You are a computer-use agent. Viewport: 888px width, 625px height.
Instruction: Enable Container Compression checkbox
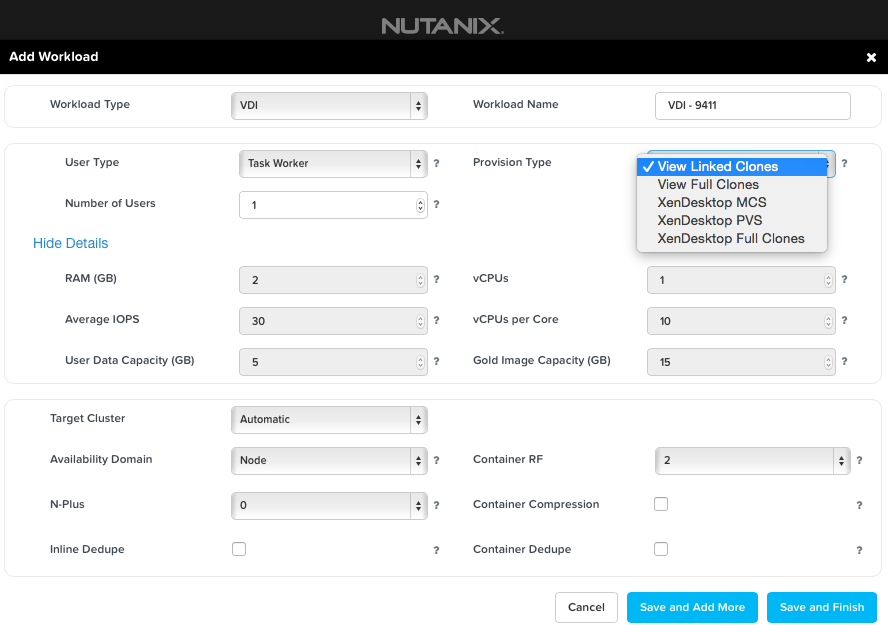tap(661, 504)
